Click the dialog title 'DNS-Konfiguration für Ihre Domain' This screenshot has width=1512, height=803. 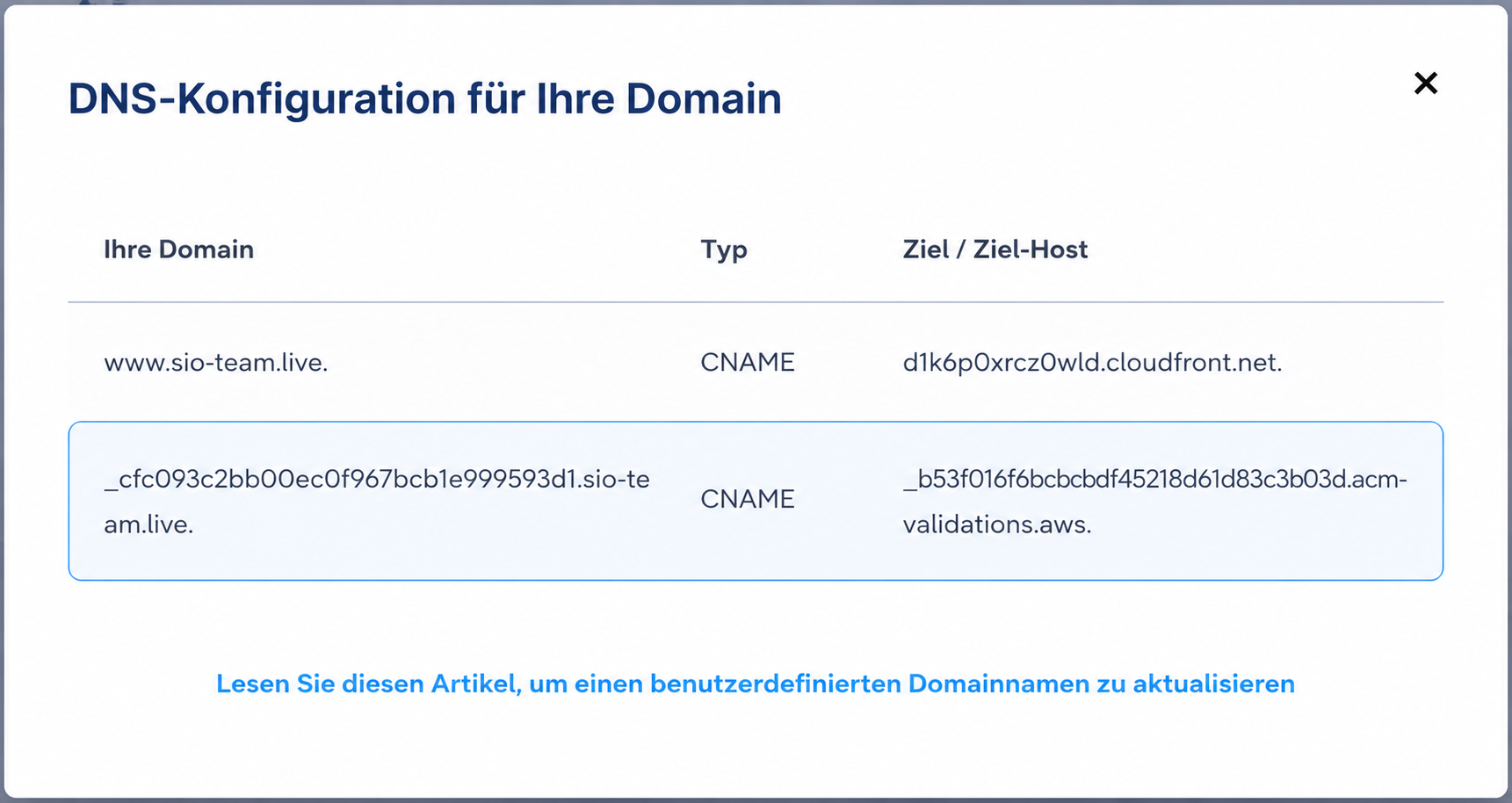tap(424, 98)
